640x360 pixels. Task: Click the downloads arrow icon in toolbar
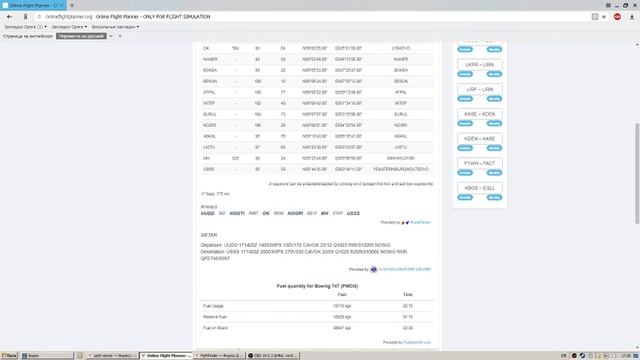click(x=631, y=17)
